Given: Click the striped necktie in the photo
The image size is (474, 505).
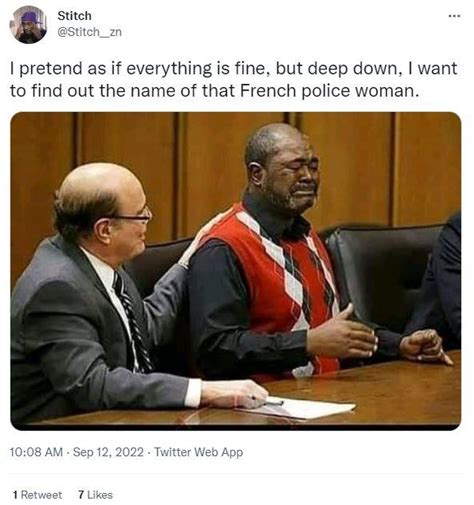Looking at the screenshot, I should point(132,322).
